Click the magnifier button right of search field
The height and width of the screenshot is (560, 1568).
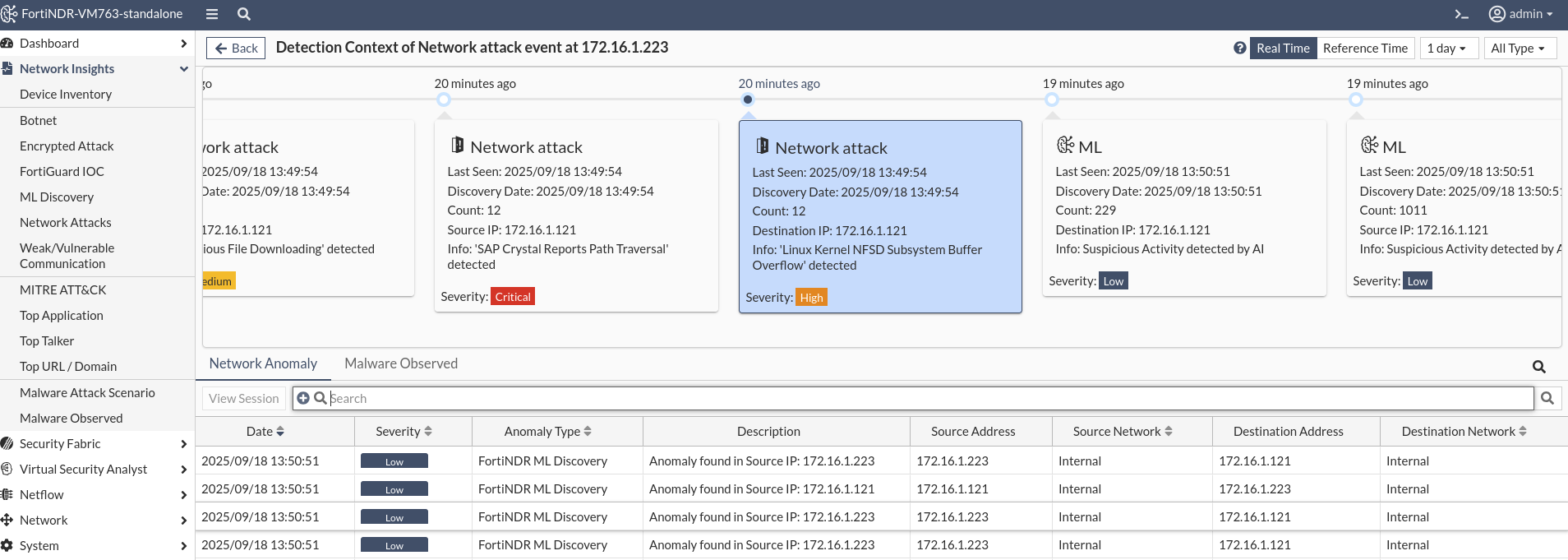pyautogui.click(x=1547, y=398)
